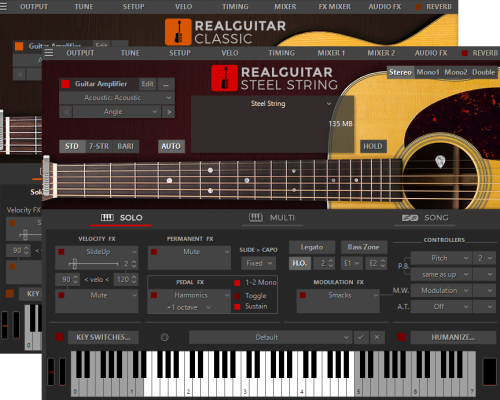The image size is (500, 400).
Task: Open the Audio FX tab in Steel String
Action: (431, 53)
